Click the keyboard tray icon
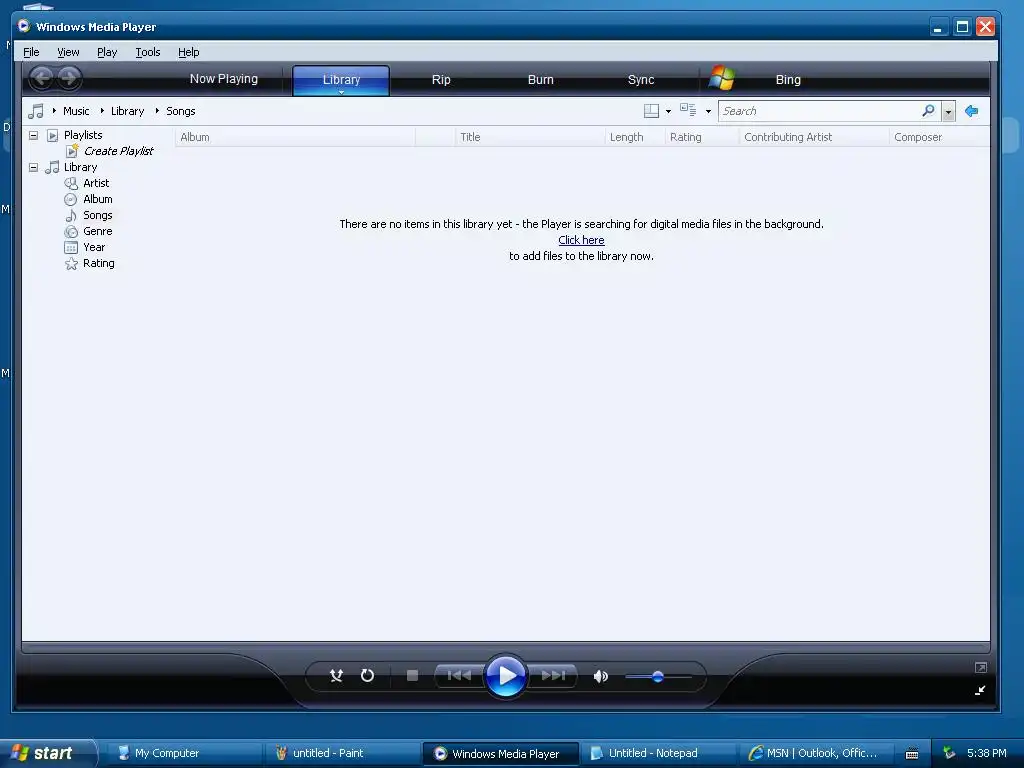 [912, 754]
